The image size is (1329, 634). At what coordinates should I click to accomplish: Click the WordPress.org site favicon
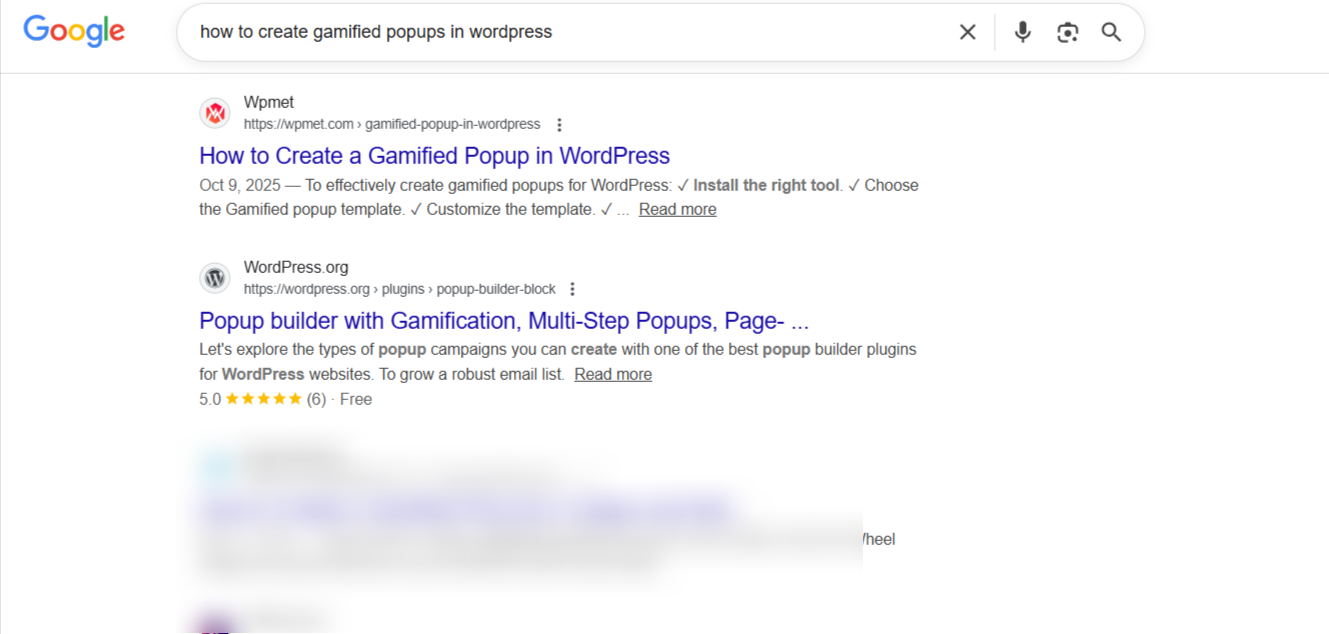pyautogui.click(x=215, y=277)
